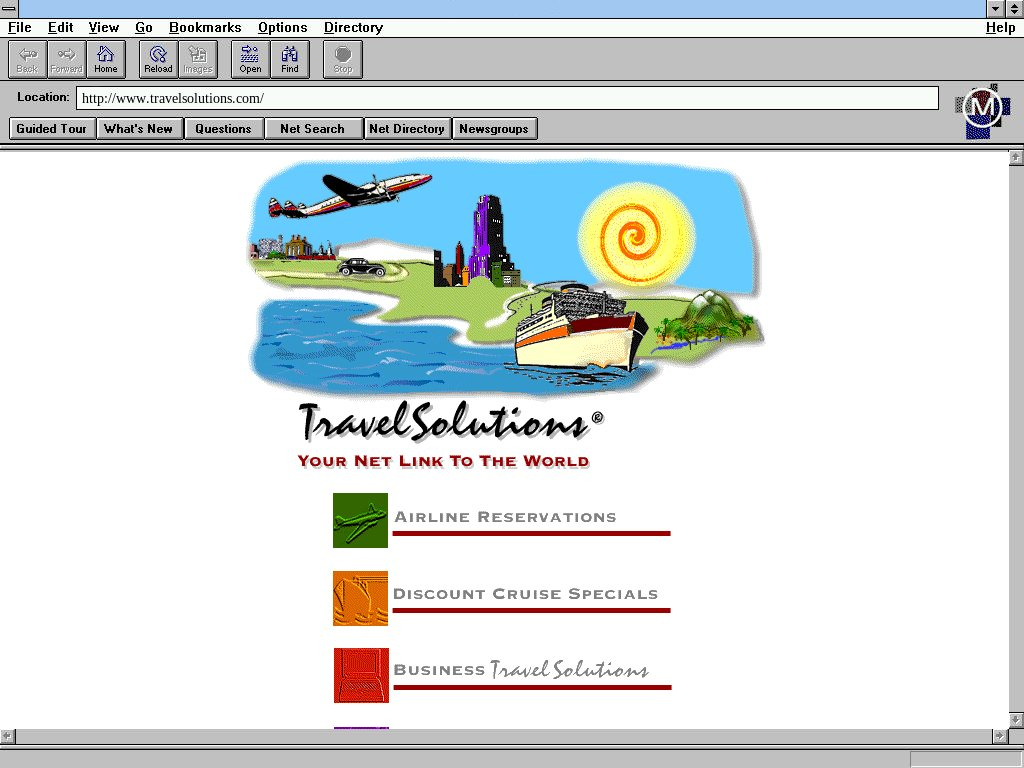Click the horizontal scrollbar right arrow
The height and width of the screenshot is (768, 1024).
point(998,736)
